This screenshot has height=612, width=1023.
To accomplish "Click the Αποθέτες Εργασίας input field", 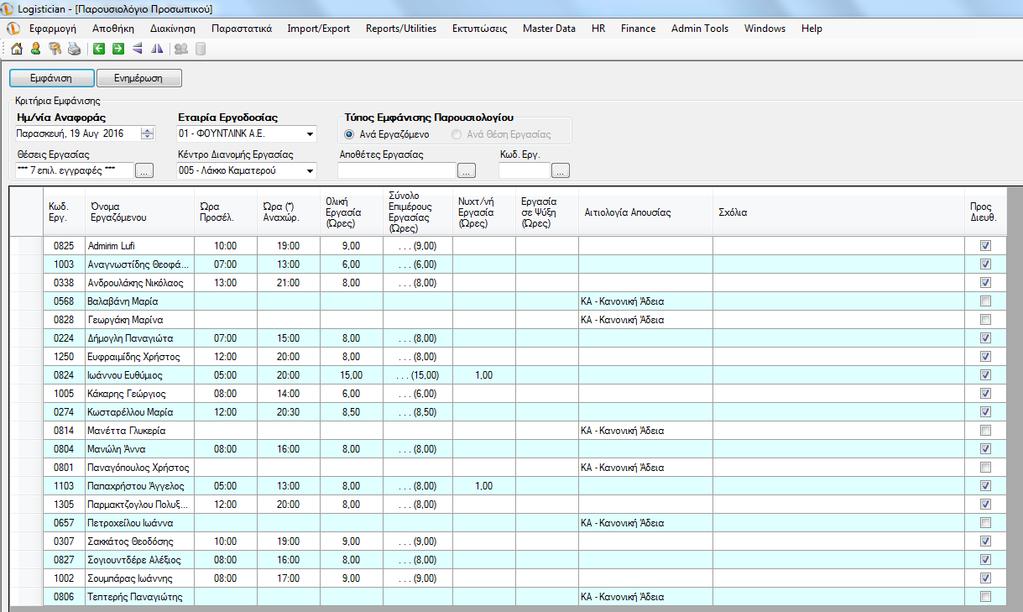I will tap(397, 171).
